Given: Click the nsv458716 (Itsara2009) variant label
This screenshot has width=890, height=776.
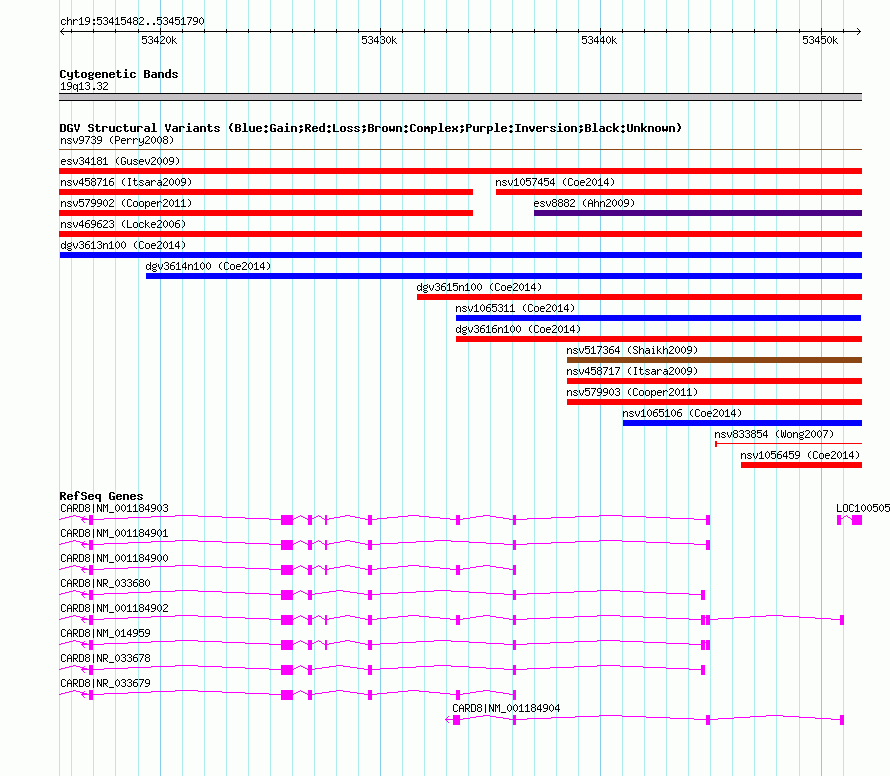Looking at the screenshot, I should 126,182.
